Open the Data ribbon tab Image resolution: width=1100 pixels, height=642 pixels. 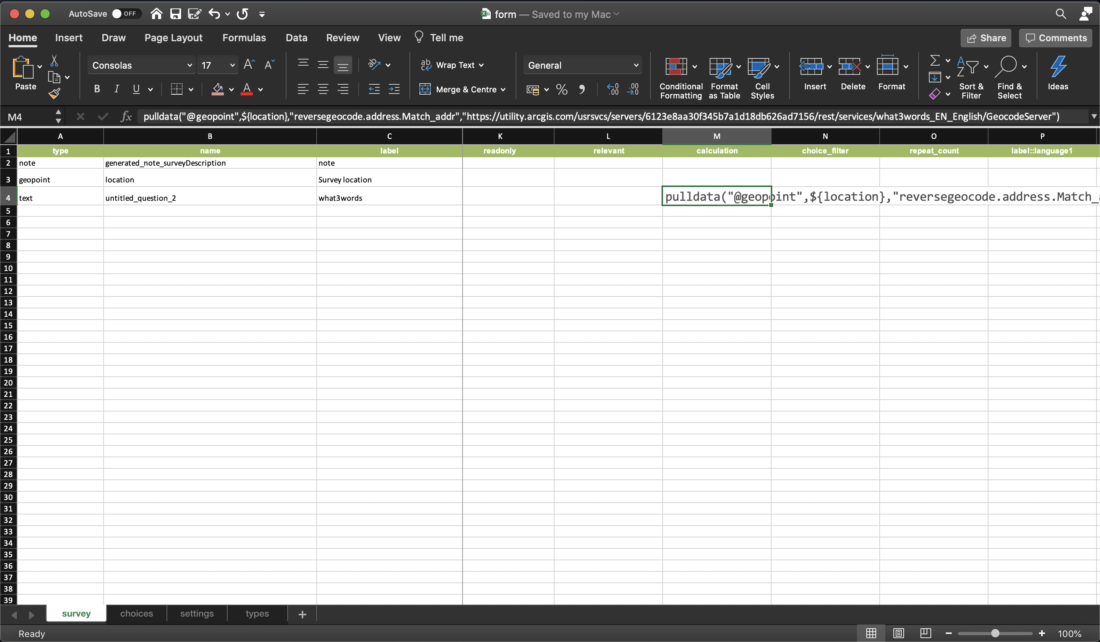pos(296,38)
